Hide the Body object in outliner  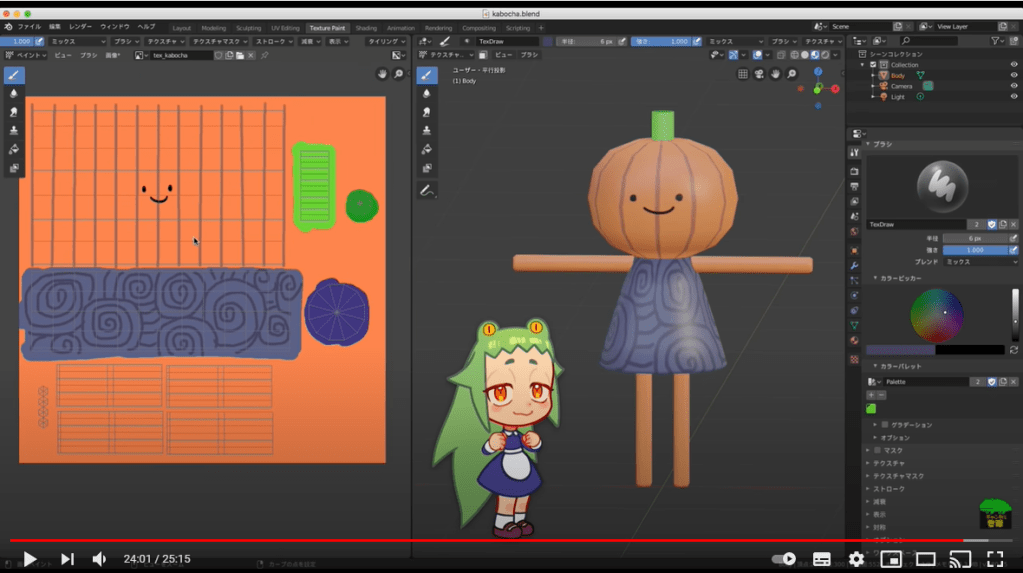click(x=1014, y=75)
